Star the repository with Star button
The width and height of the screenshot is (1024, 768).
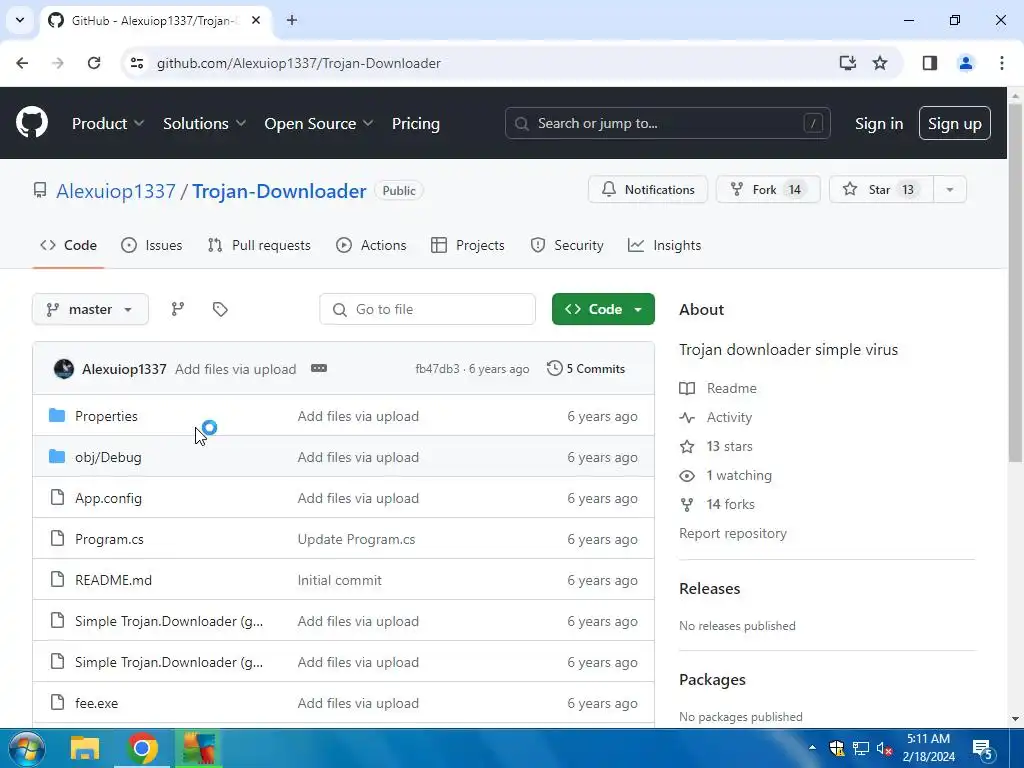point(881,189)
